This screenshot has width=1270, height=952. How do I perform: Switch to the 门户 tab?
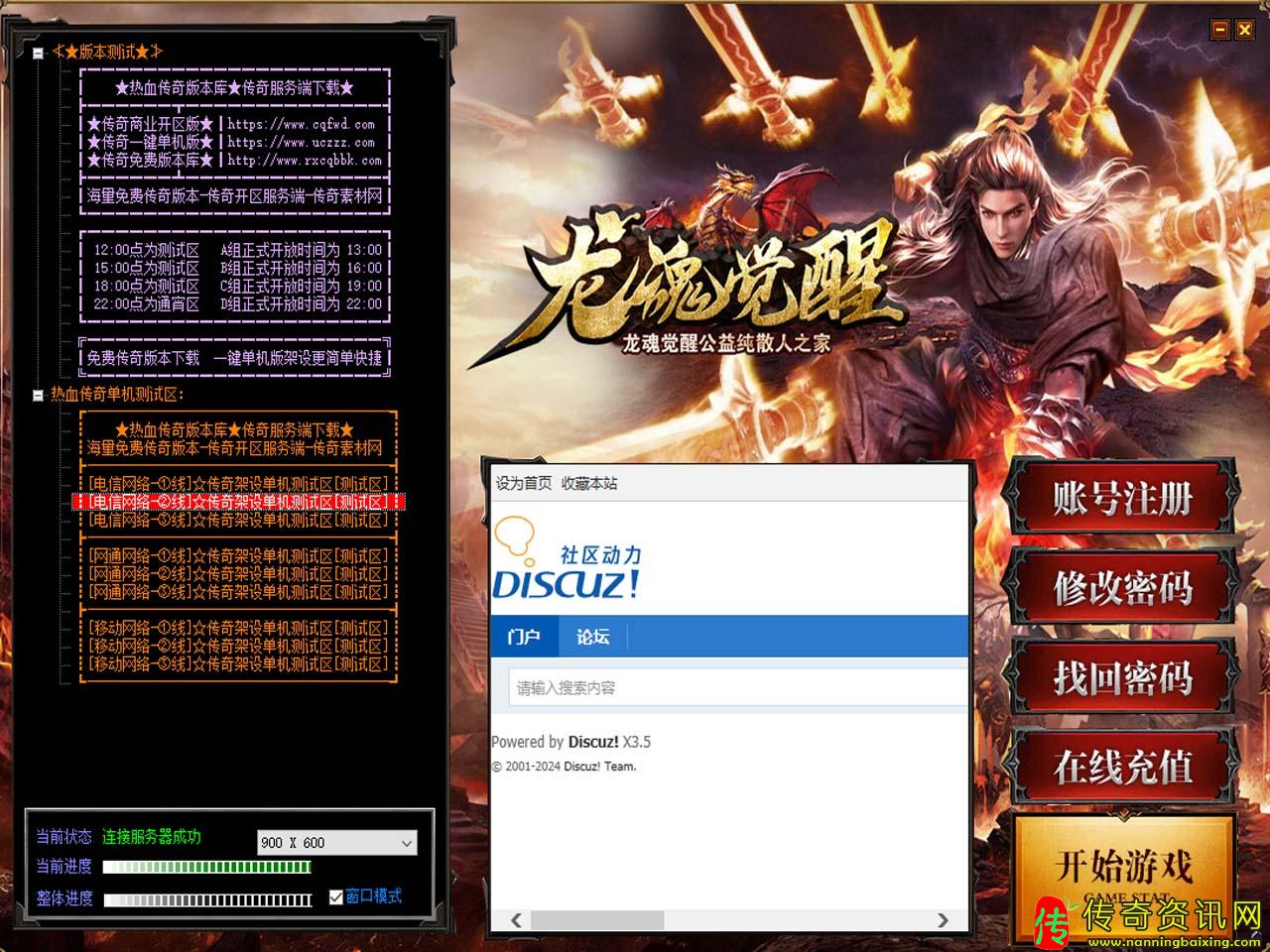[524, 637]
